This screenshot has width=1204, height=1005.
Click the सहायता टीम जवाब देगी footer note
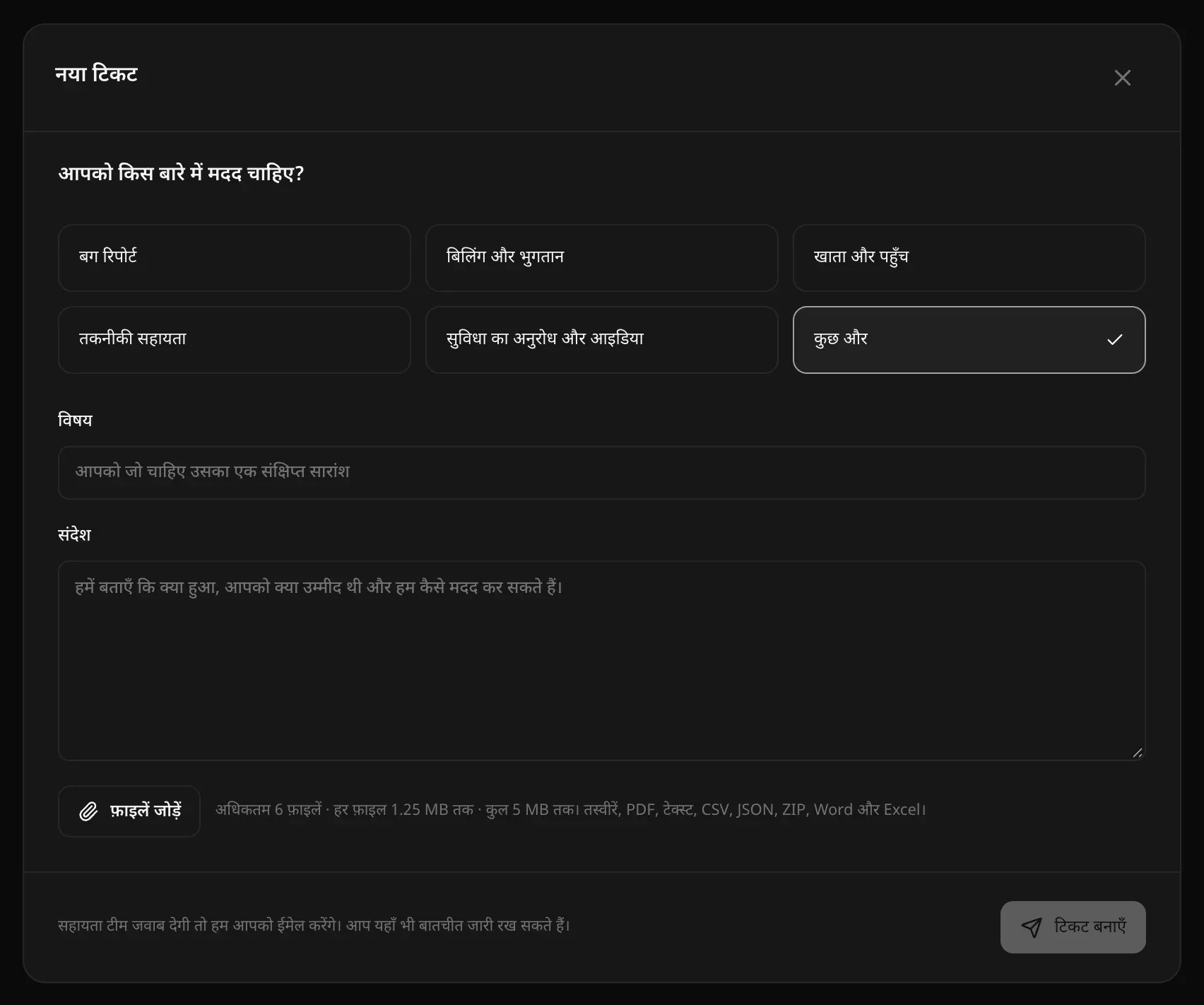pyautogui.click(x=314, y=925)
